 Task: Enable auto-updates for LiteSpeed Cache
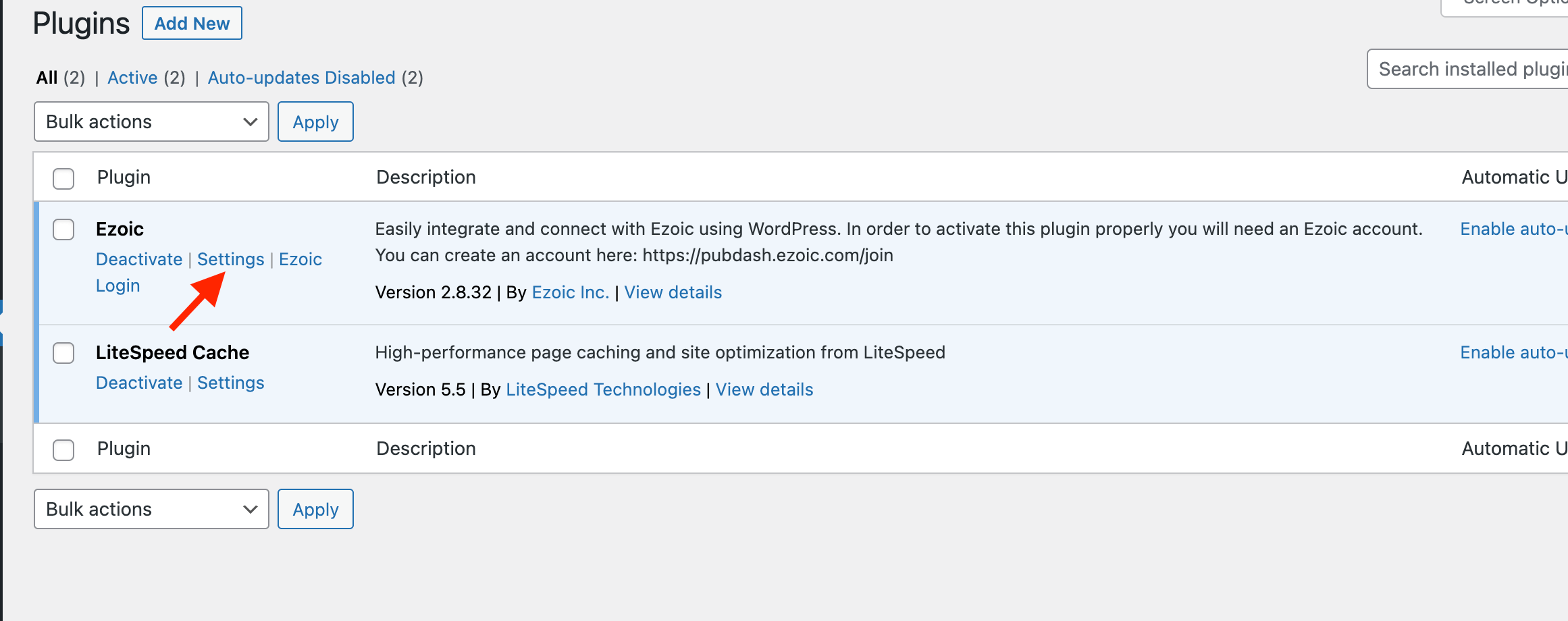1514,352
